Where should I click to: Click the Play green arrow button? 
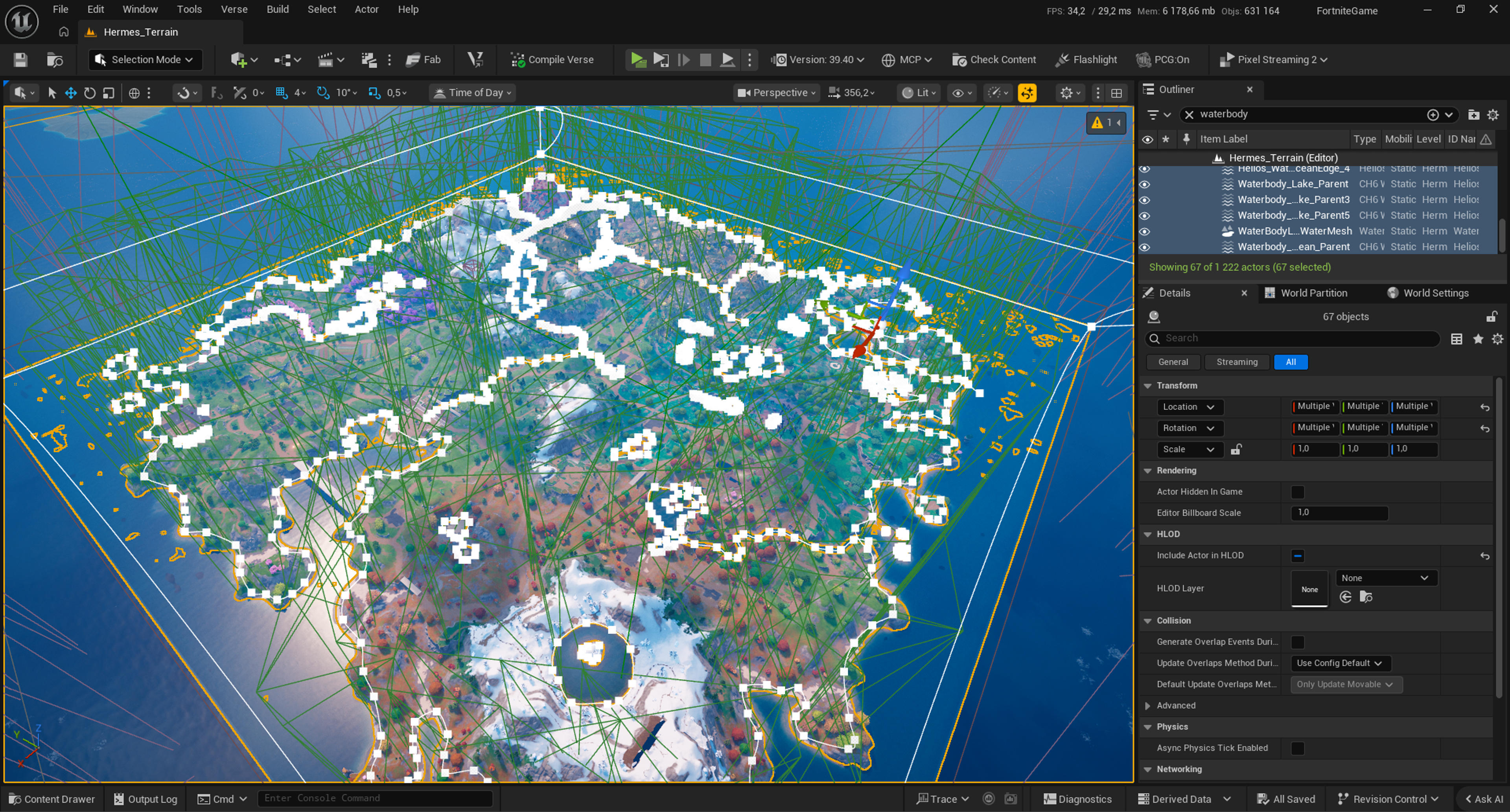tap(638, 60)
